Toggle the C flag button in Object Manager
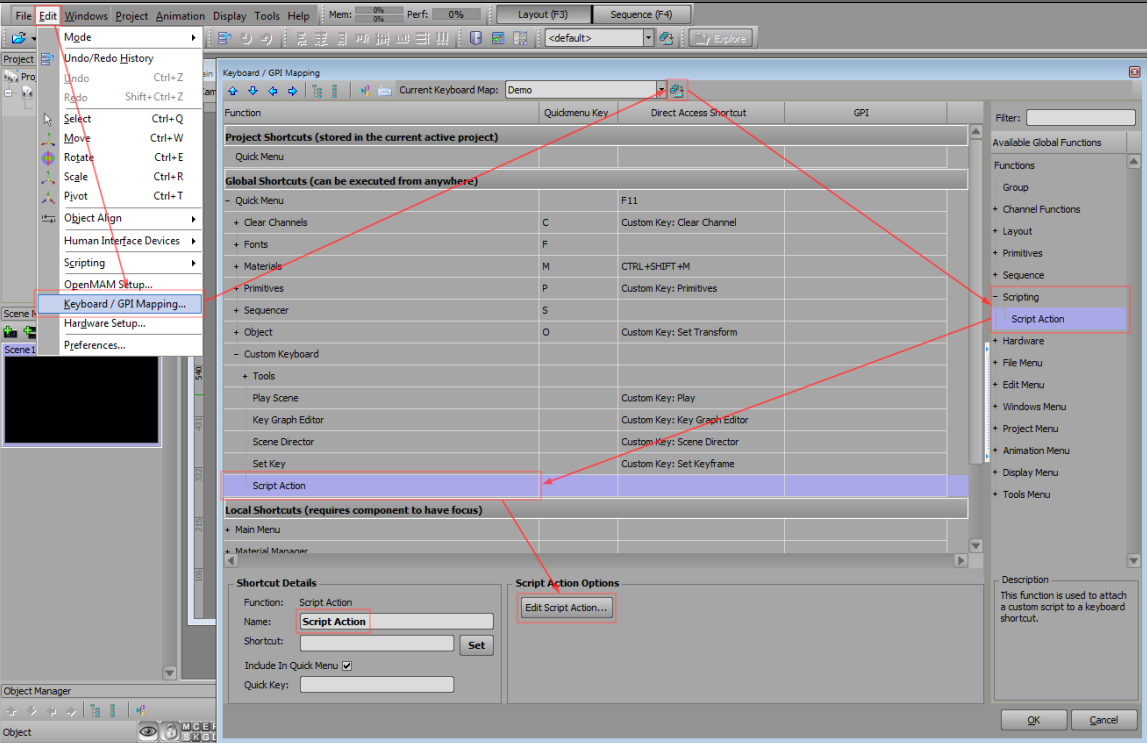The width and height of the screenshot is (1147, 743). 196,726
